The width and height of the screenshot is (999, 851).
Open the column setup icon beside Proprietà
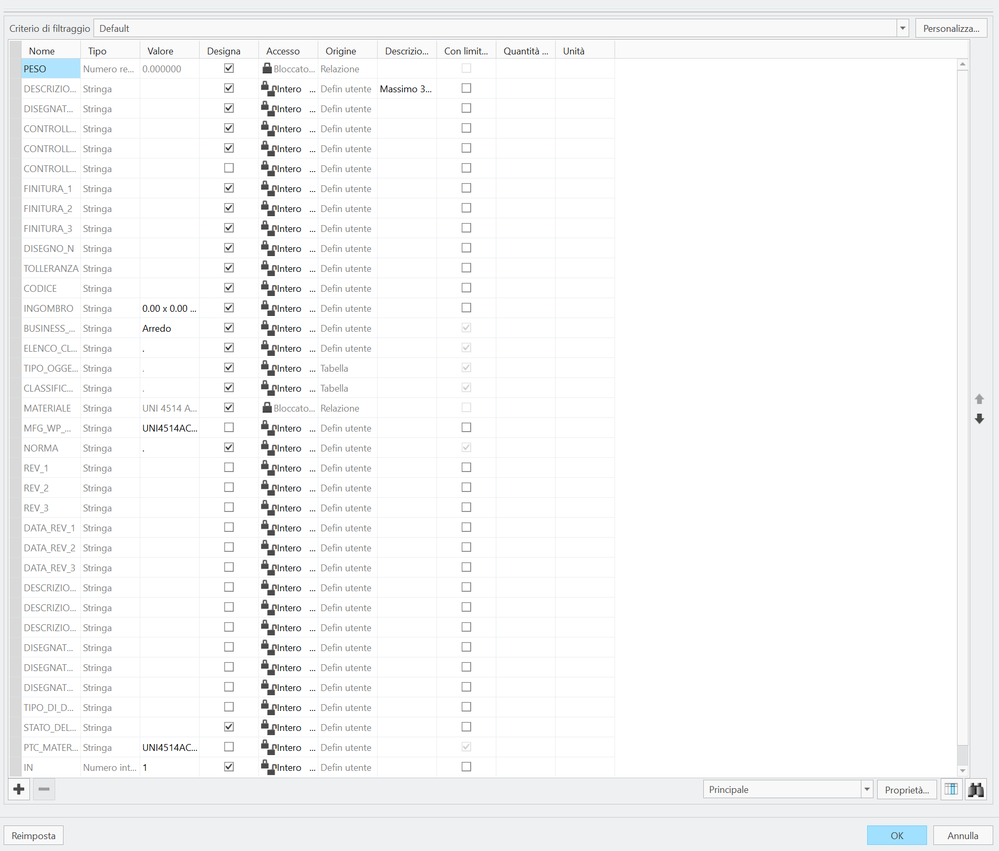951,789
